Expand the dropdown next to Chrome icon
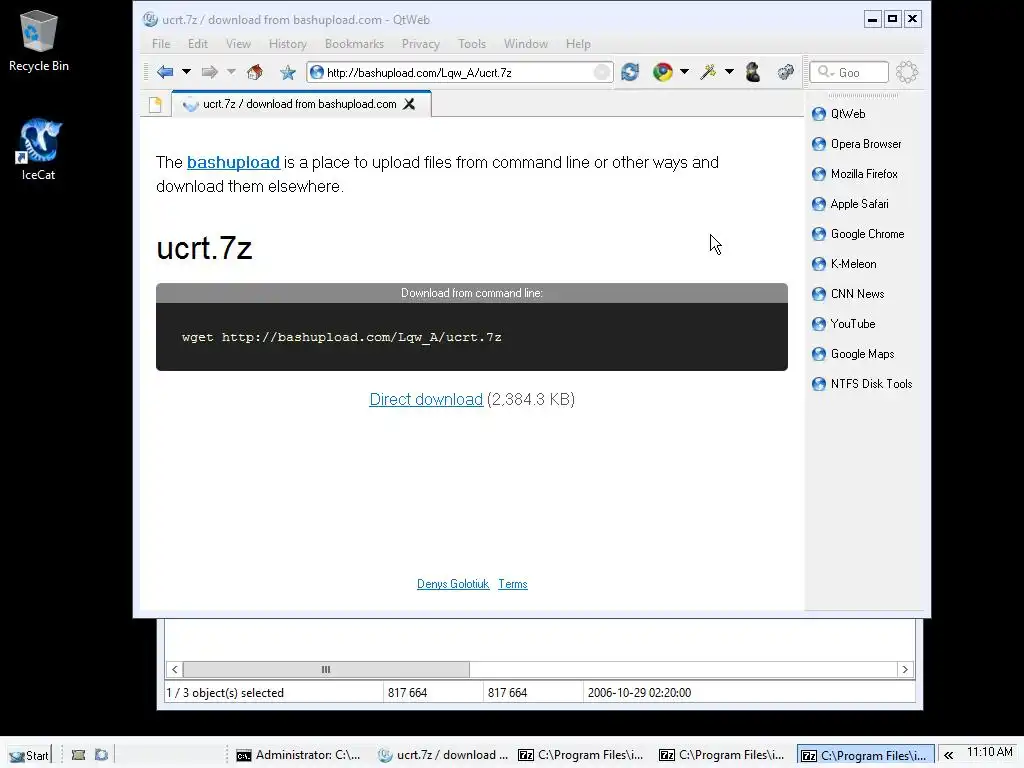Image resolution: width=1024 pixels, height=768 pixels. pos(684,72)
